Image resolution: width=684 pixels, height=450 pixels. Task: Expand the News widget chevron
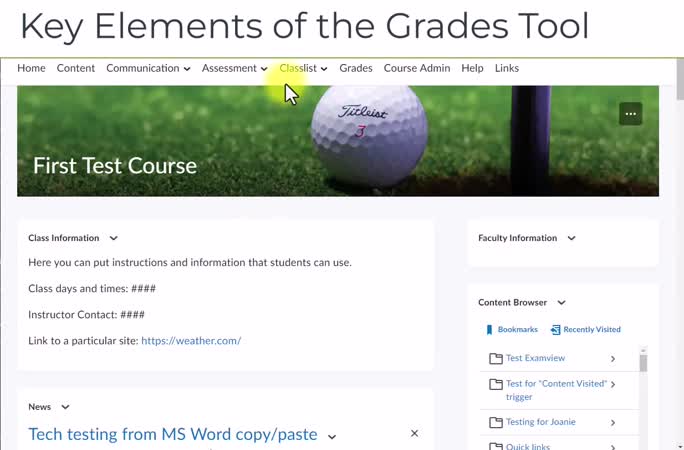click(x=65, y=407)
